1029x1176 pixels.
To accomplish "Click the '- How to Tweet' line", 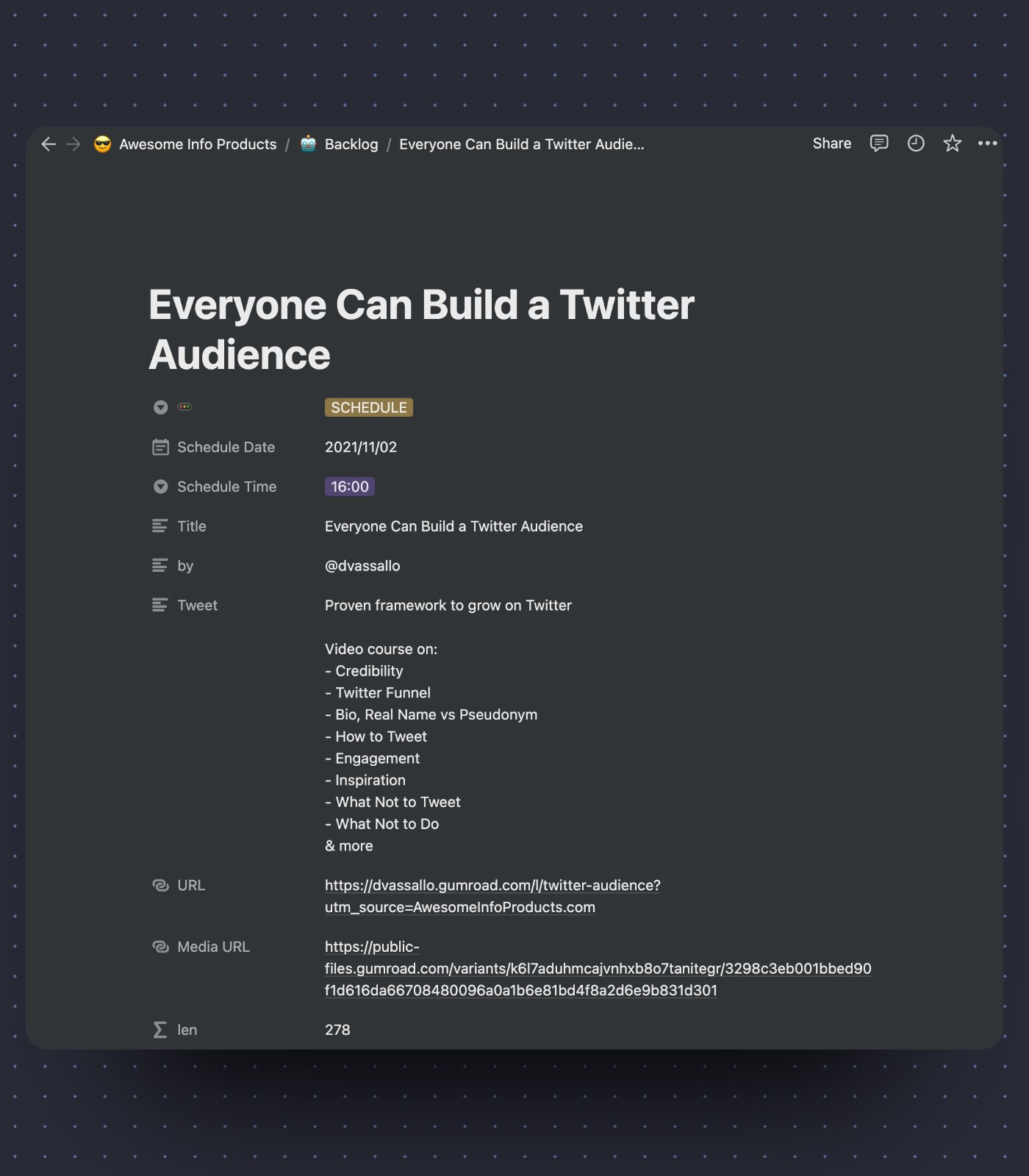I will click(376, 736).
